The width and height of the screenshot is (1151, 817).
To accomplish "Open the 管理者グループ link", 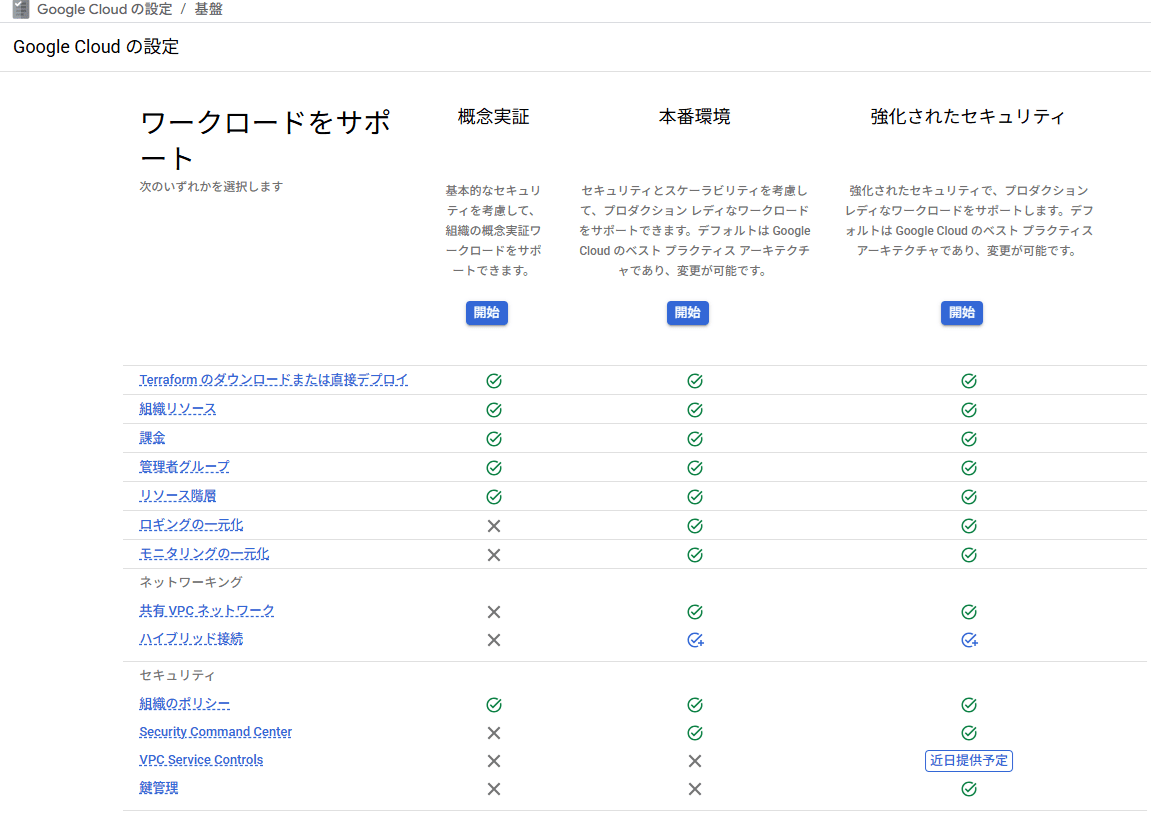I will click(184, 467).
